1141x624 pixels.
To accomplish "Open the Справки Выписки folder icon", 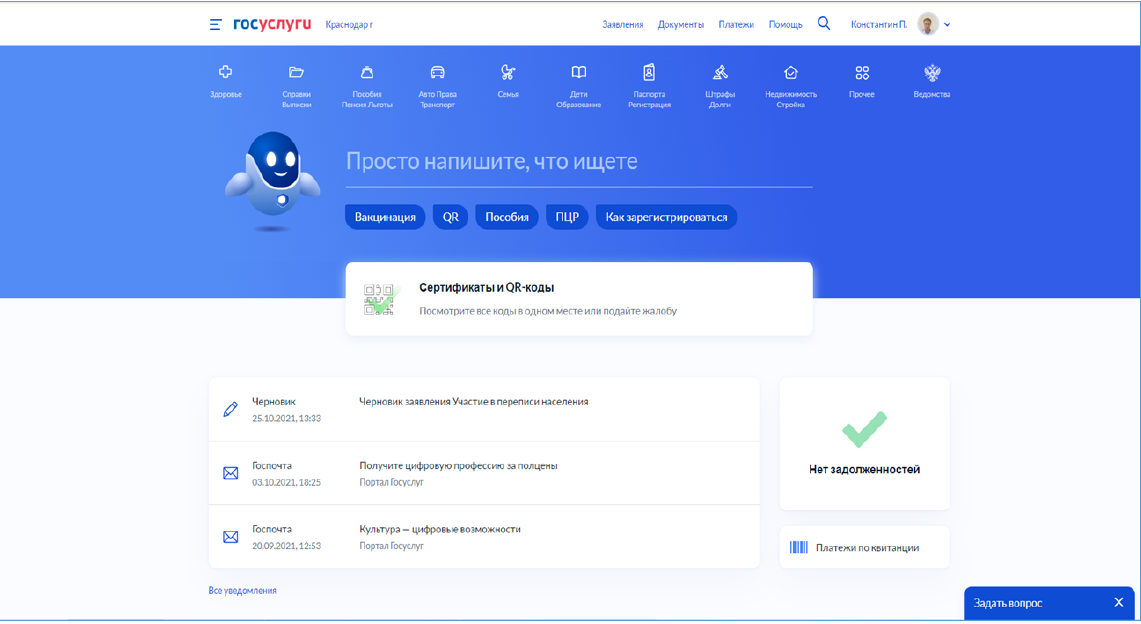I will [x=296, y=72].
